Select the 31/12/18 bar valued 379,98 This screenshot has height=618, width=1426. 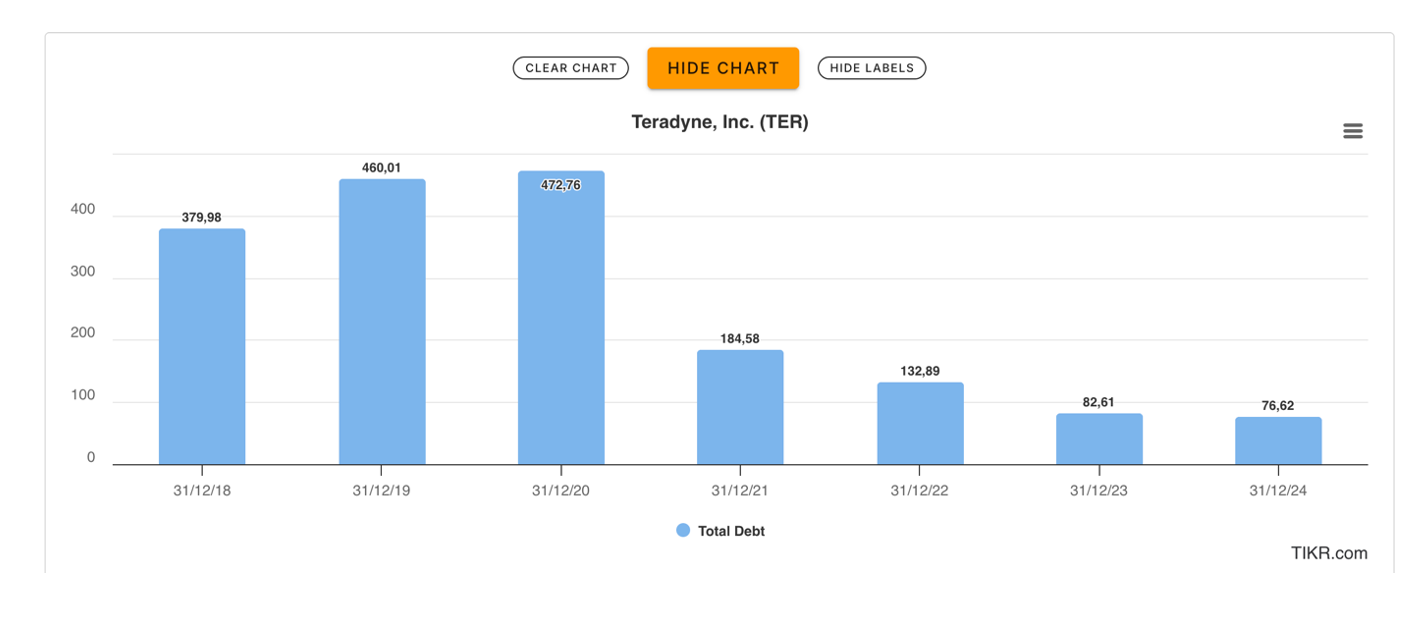point(202,347)
